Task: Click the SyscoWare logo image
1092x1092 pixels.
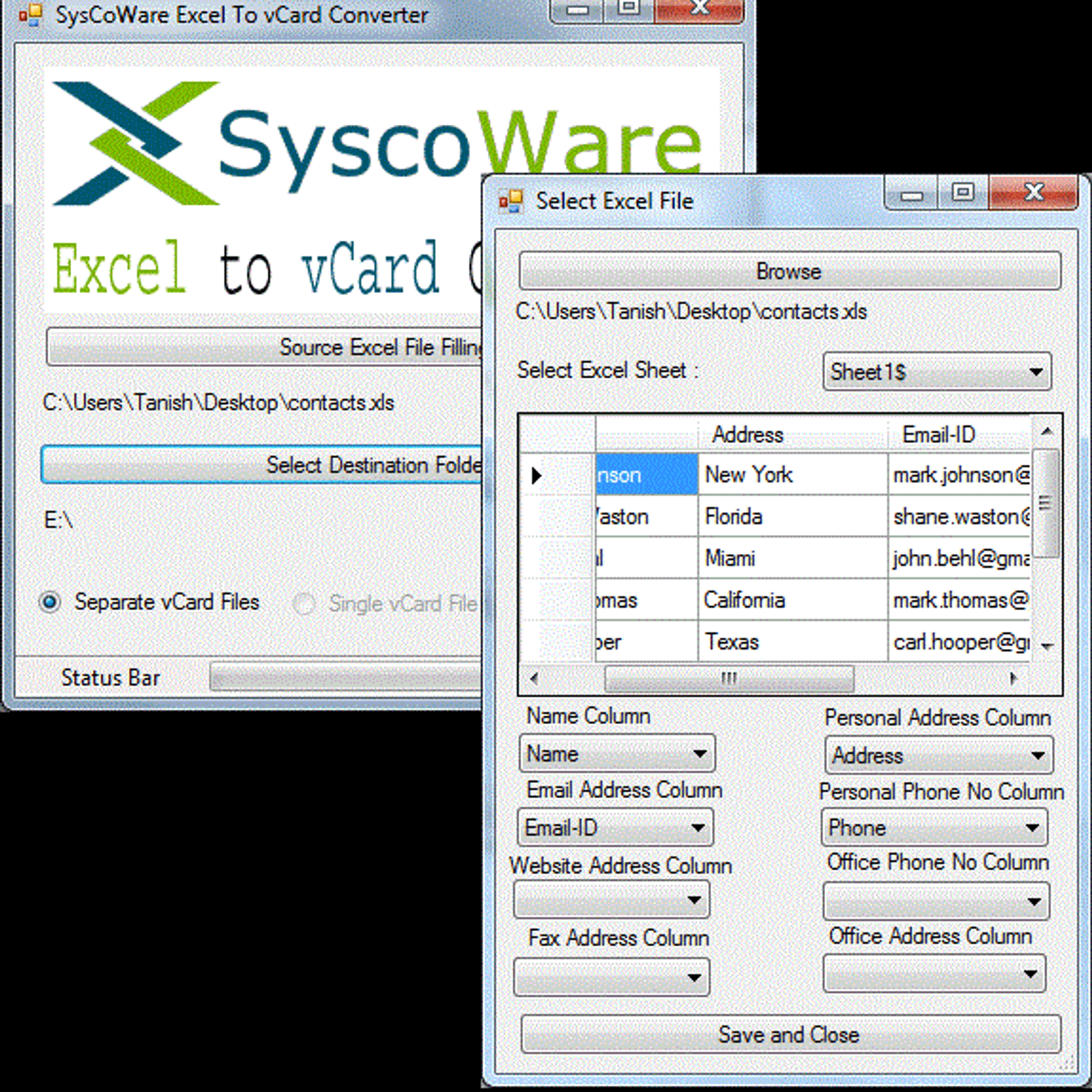Action: coord(382,143)
